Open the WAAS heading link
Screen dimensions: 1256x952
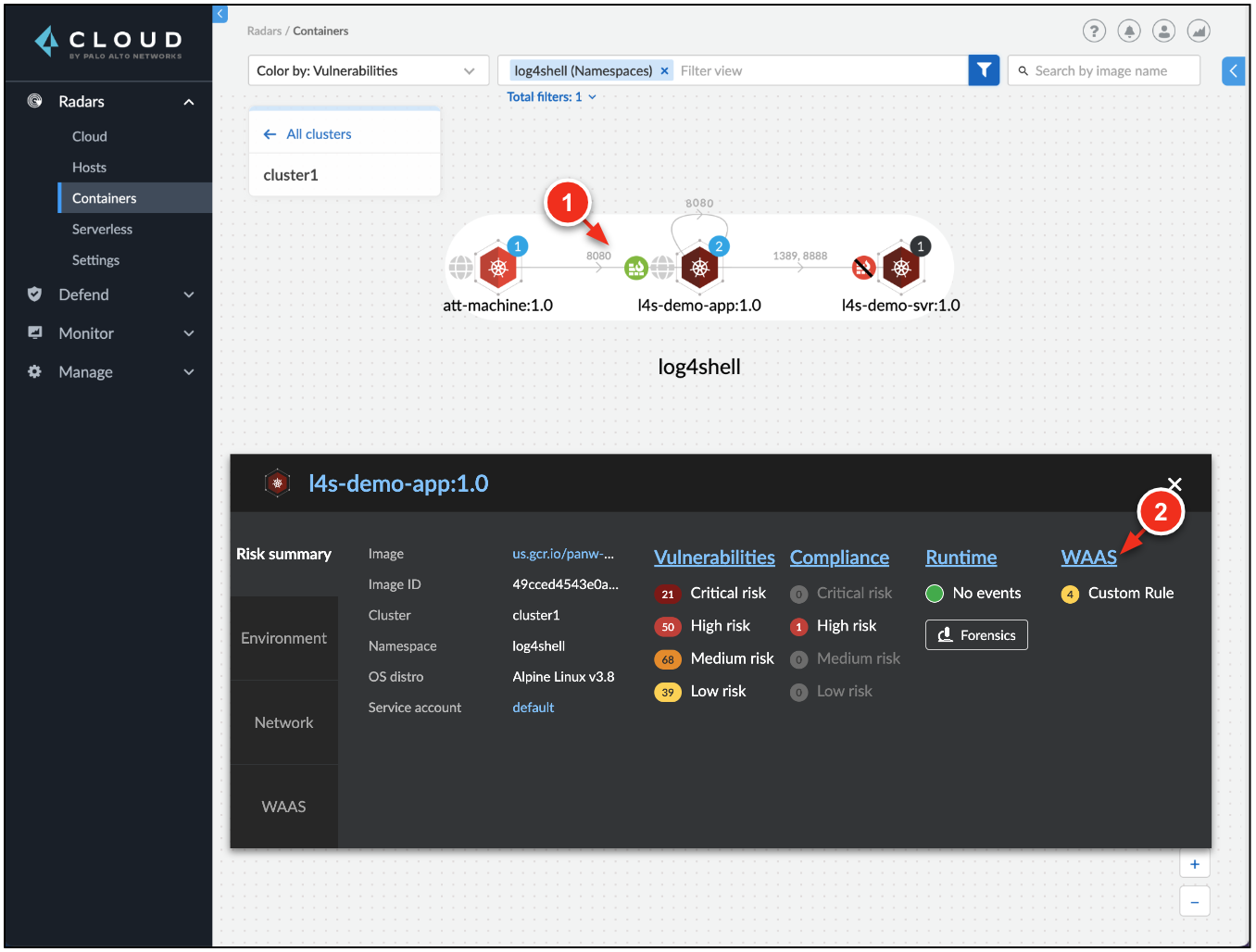coord(1088,557)
